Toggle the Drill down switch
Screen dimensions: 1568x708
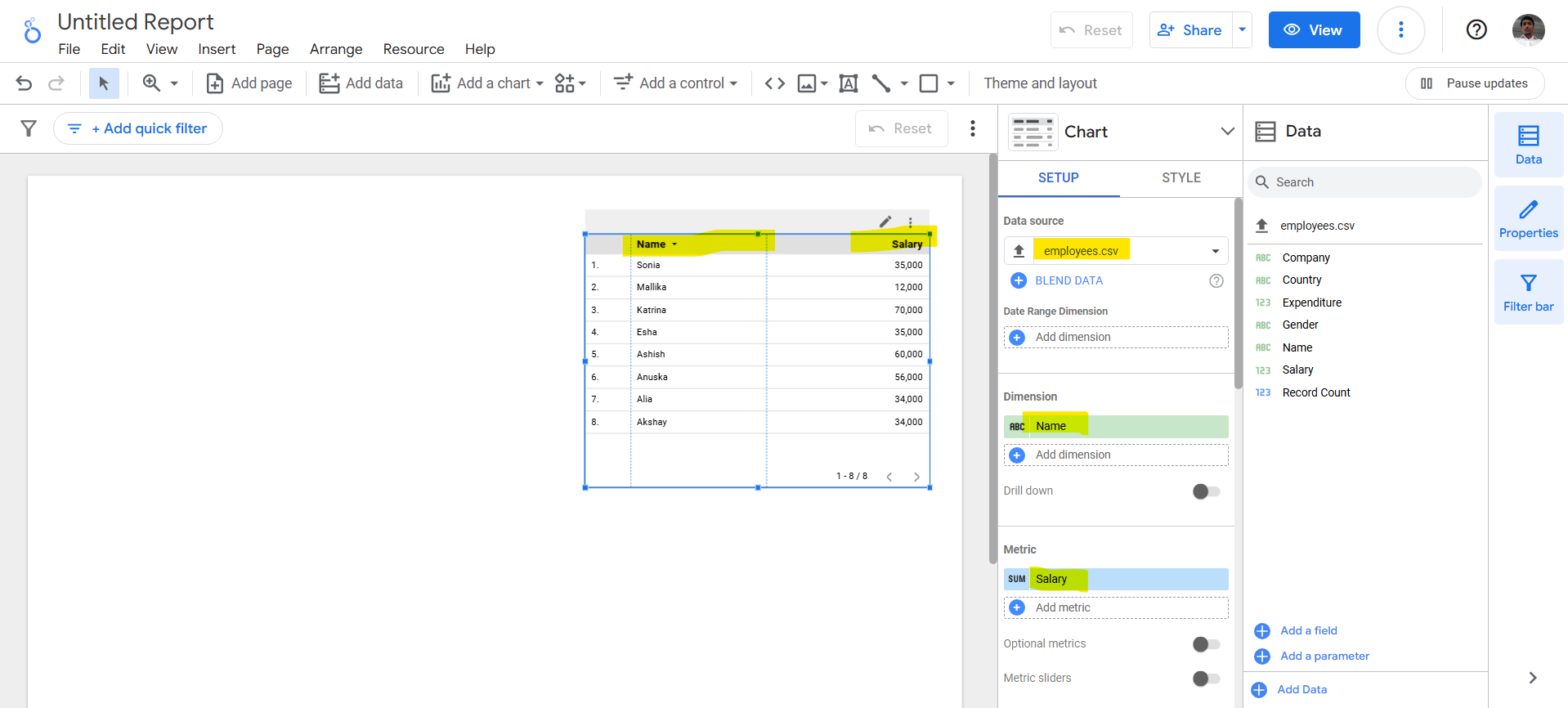click(1206, 491)
